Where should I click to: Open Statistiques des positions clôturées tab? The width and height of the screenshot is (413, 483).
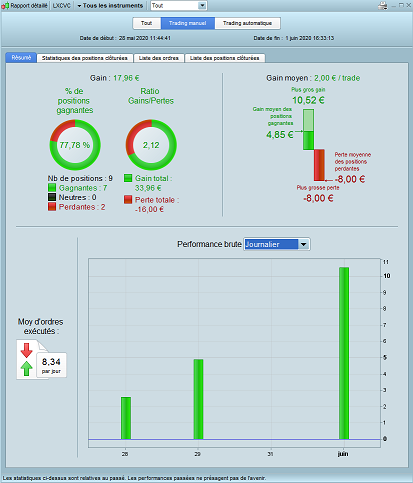point(85,58)
